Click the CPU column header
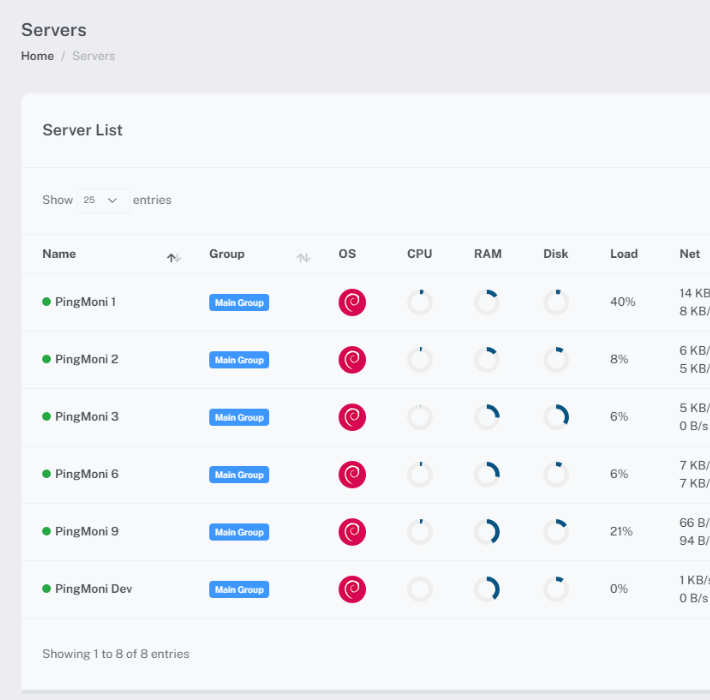Screen dimensions: 710x700 pyautogui.click(x=420, y=254)
